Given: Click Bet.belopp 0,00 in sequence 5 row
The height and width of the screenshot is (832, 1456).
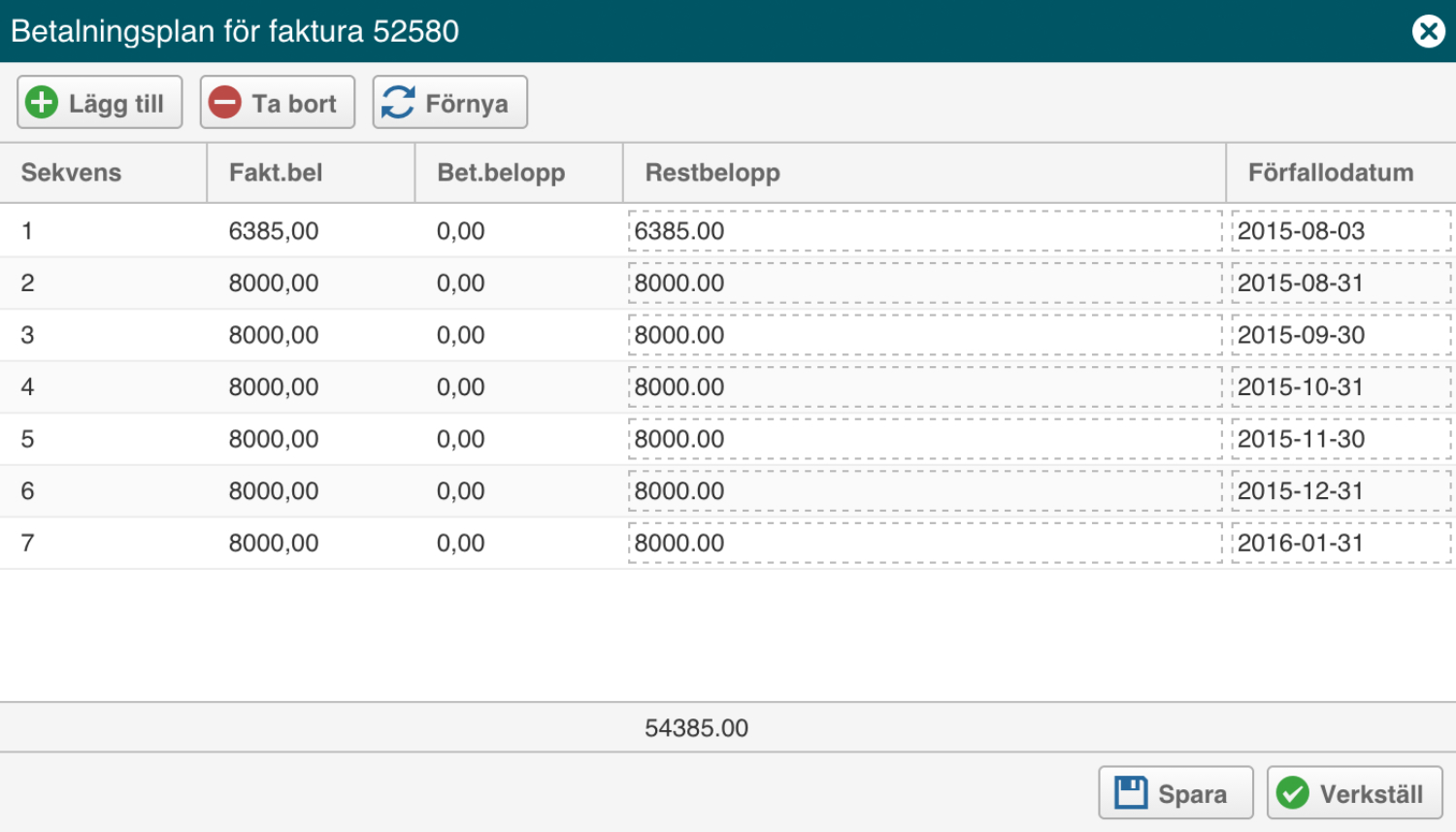Looking at the screenshot, I should 461,439.
